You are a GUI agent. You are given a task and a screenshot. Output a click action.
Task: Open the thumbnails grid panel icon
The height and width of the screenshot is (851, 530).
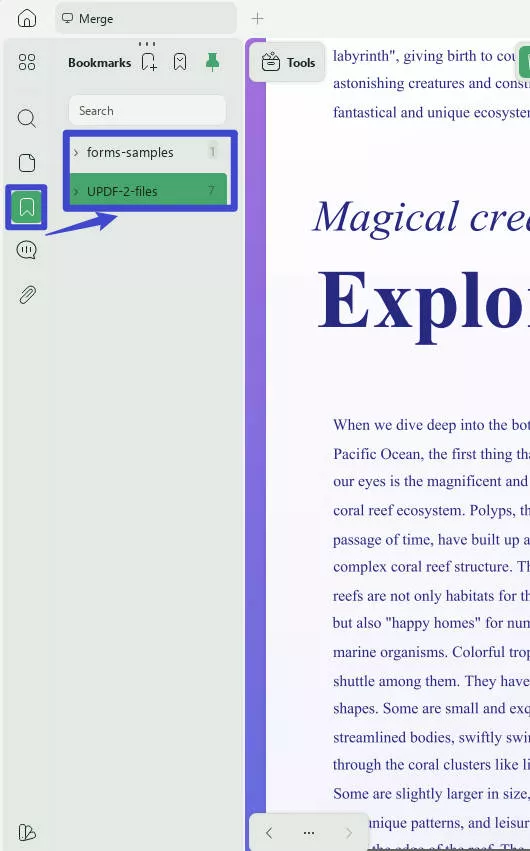click(x=27, y=62)
